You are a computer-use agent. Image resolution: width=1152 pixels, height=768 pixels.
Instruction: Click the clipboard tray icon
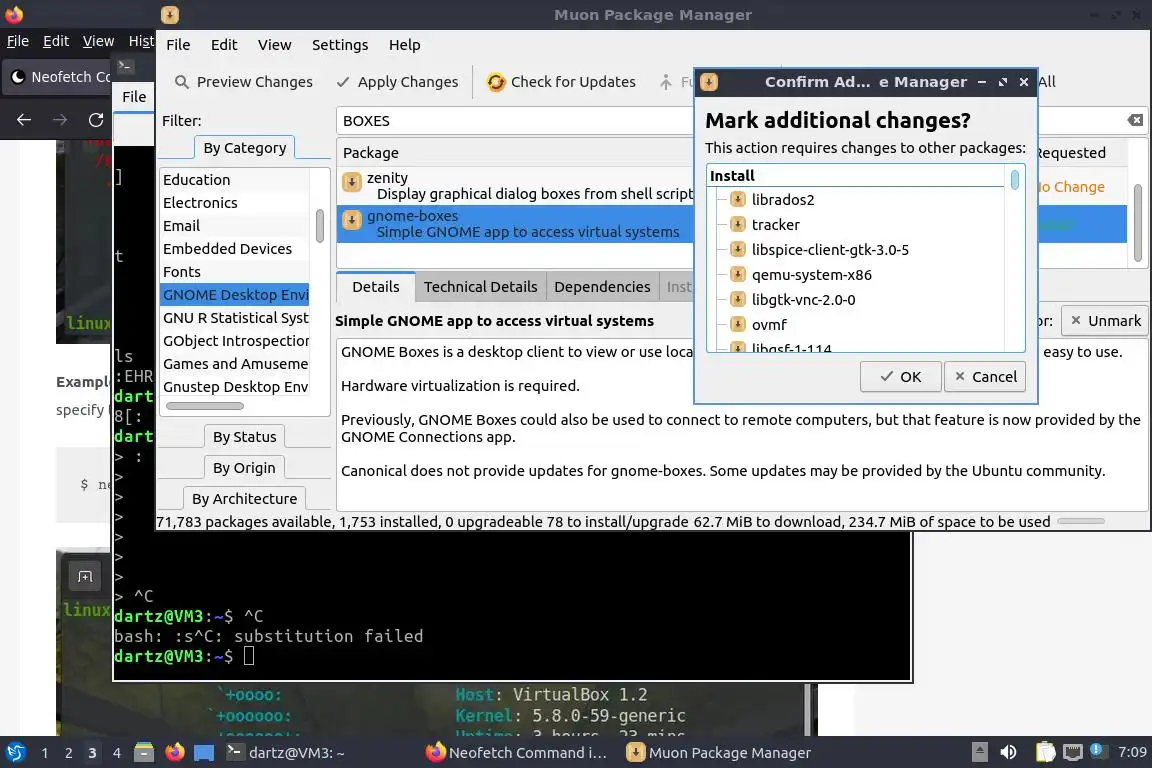pyautogui.click(x=1045, y=752)
